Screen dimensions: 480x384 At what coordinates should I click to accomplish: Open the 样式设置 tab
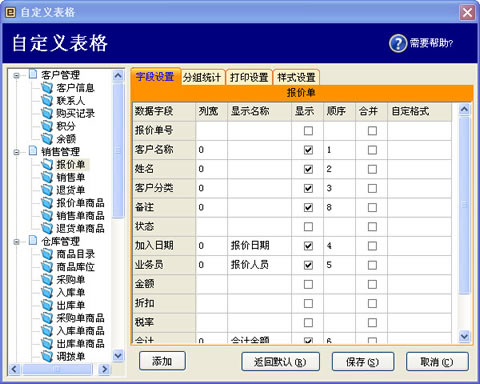pyautogui.click(x=296, y=78)
